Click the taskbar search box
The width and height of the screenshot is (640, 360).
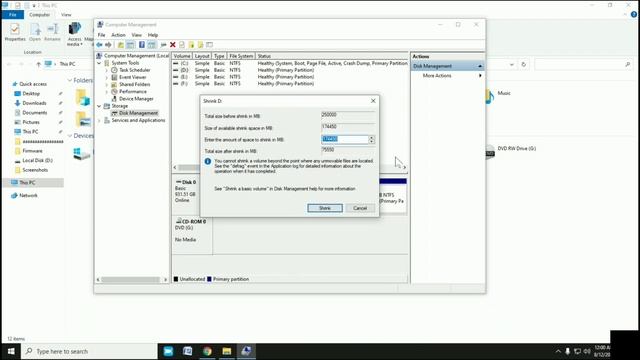89,351
